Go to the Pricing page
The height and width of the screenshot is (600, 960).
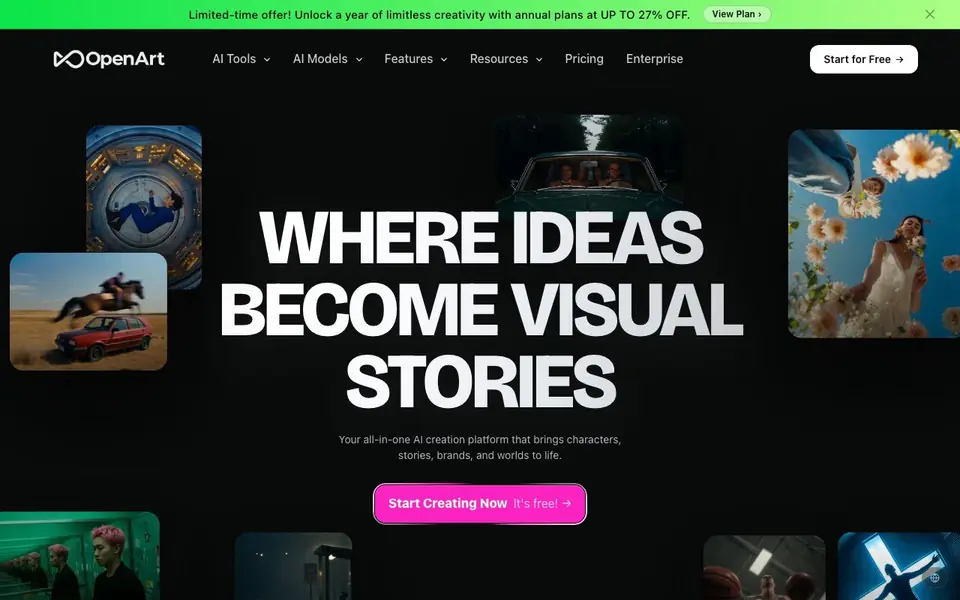pyautogui.click(x=584, y=59)
